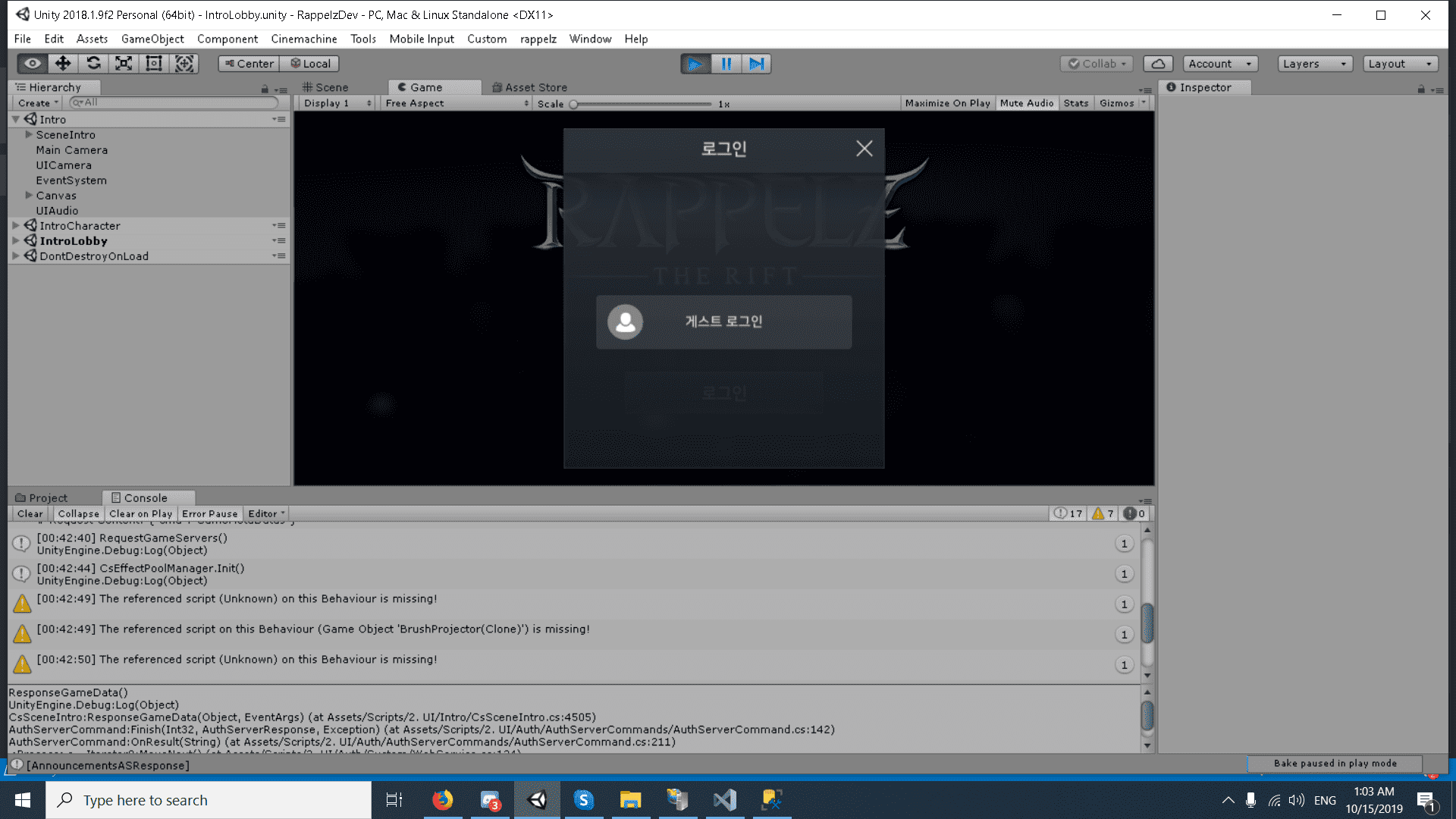The width and height of the screenshot is (1456, 819).
Task: Select the Rect transform tool
Action: point(154,64)
